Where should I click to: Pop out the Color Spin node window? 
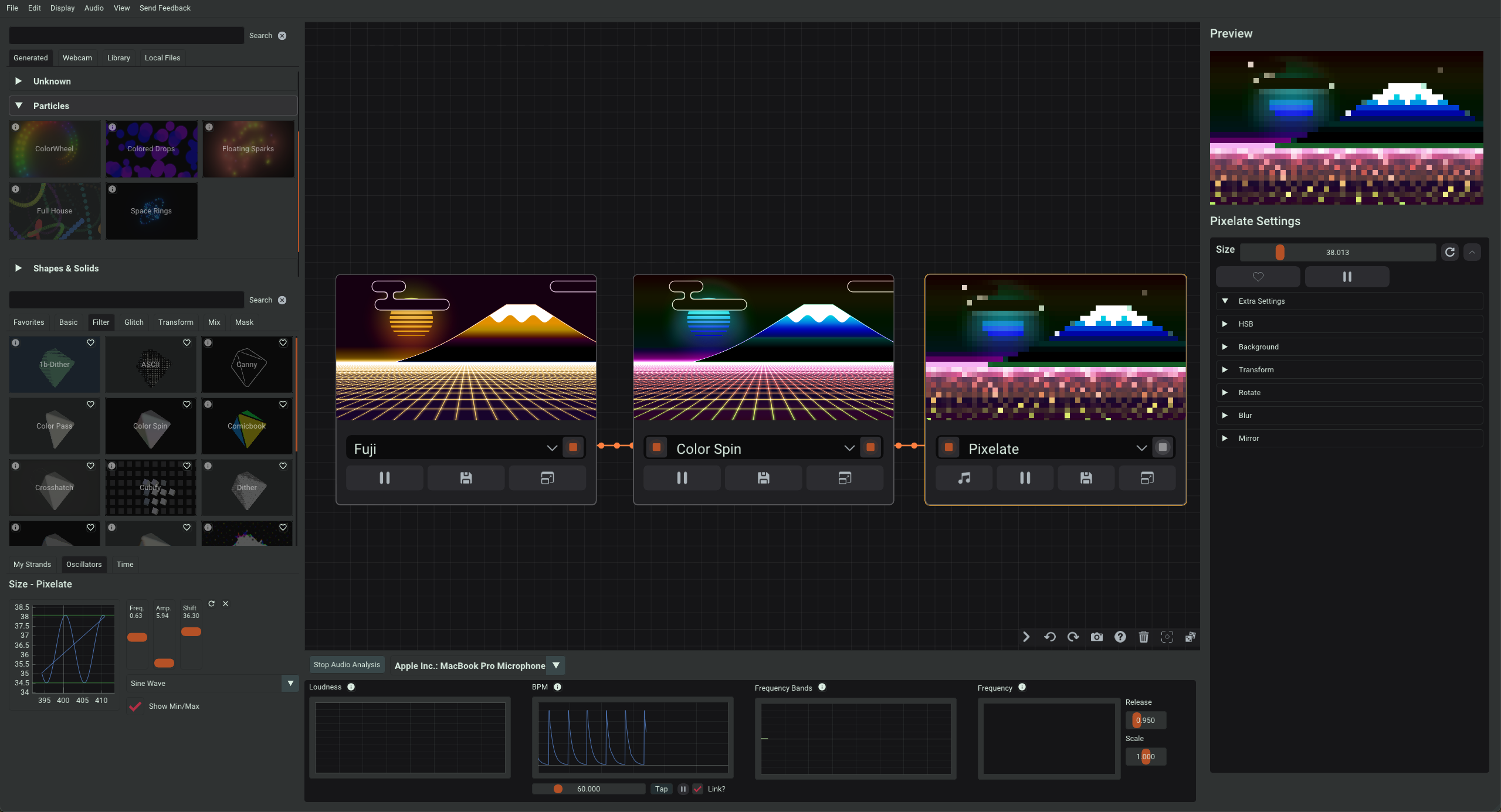(x=845, y=478)
